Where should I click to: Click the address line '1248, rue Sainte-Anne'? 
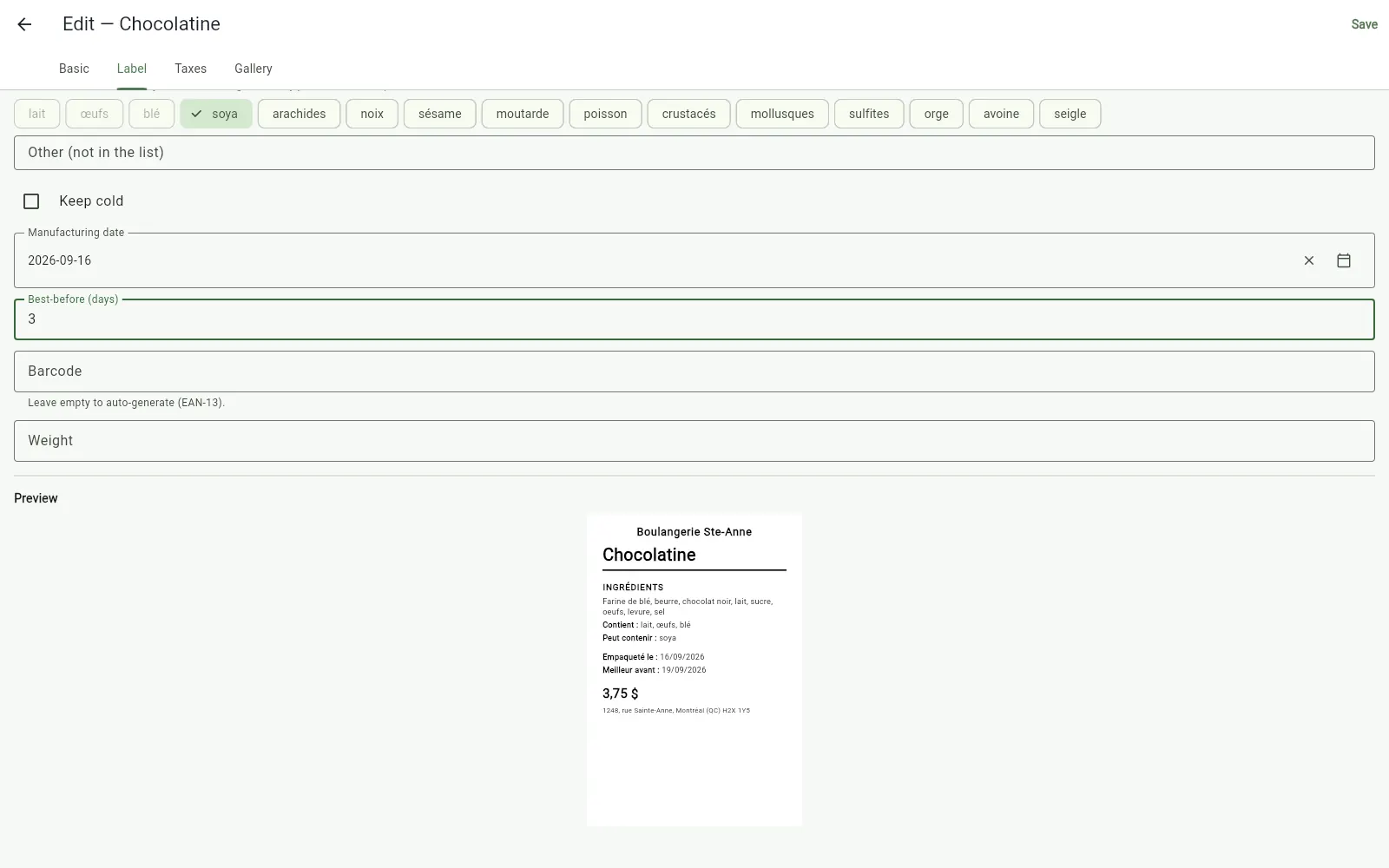click(676, 711)
